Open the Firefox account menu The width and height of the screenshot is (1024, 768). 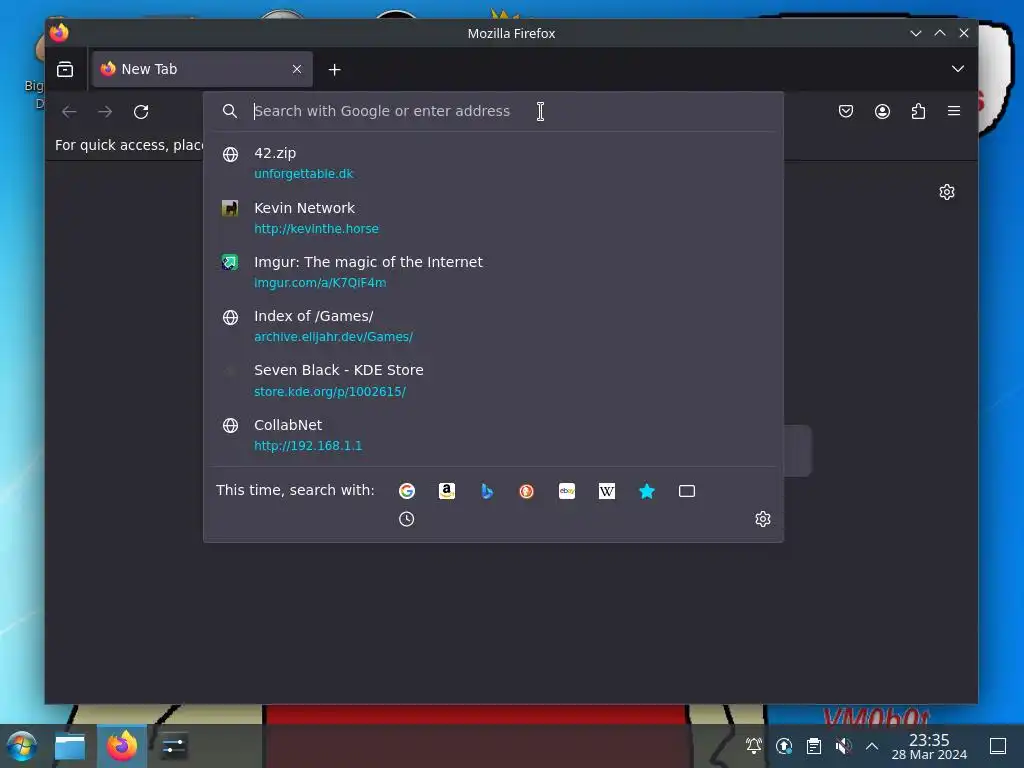(882, 111)
